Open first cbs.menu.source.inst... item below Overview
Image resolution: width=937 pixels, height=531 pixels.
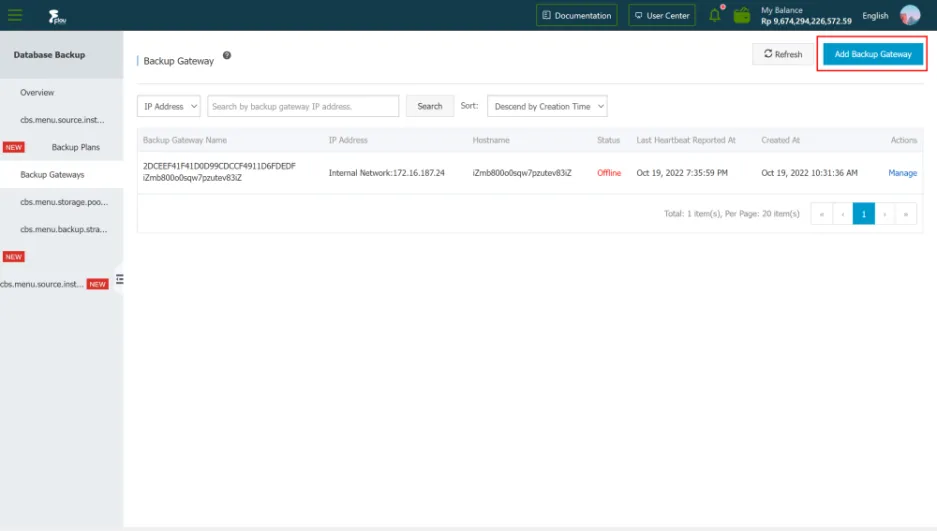[62, 119]
